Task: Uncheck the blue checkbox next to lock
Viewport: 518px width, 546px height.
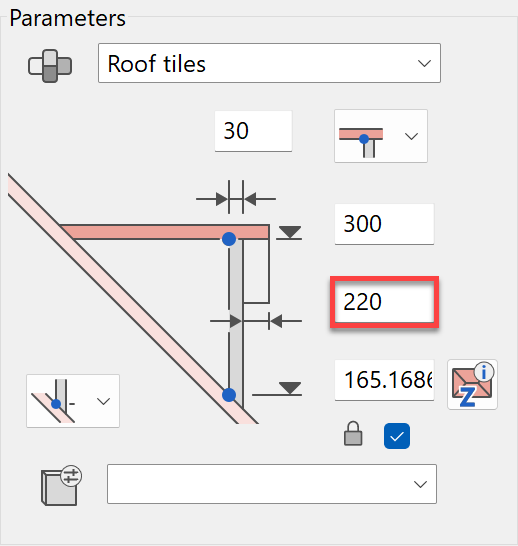Action: 397,436
